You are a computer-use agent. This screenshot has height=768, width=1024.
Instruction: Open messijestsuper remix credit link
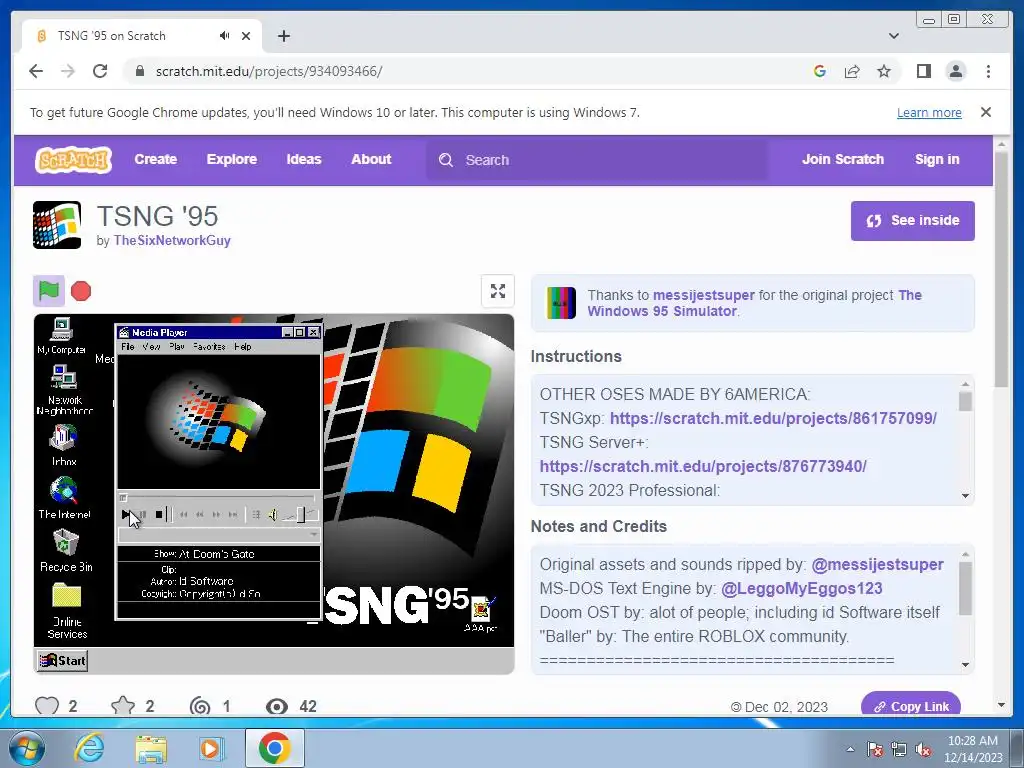coord(703,295)
